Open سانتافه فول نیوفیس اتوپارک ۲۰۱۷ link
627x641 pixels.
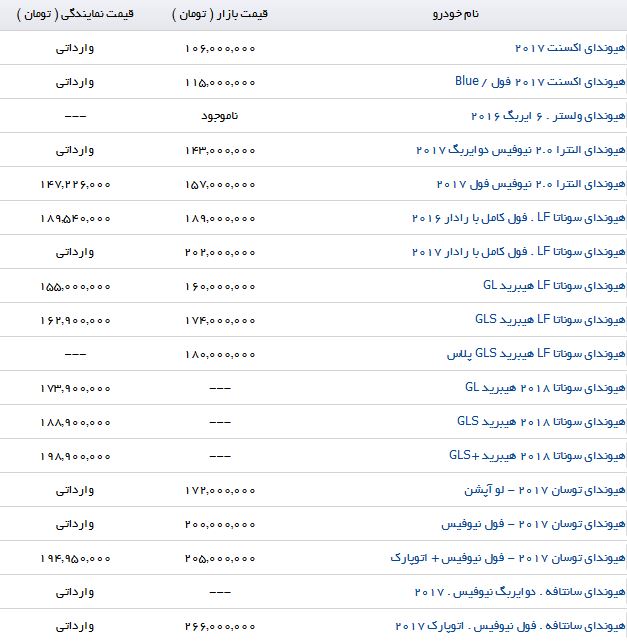[510, 626]
